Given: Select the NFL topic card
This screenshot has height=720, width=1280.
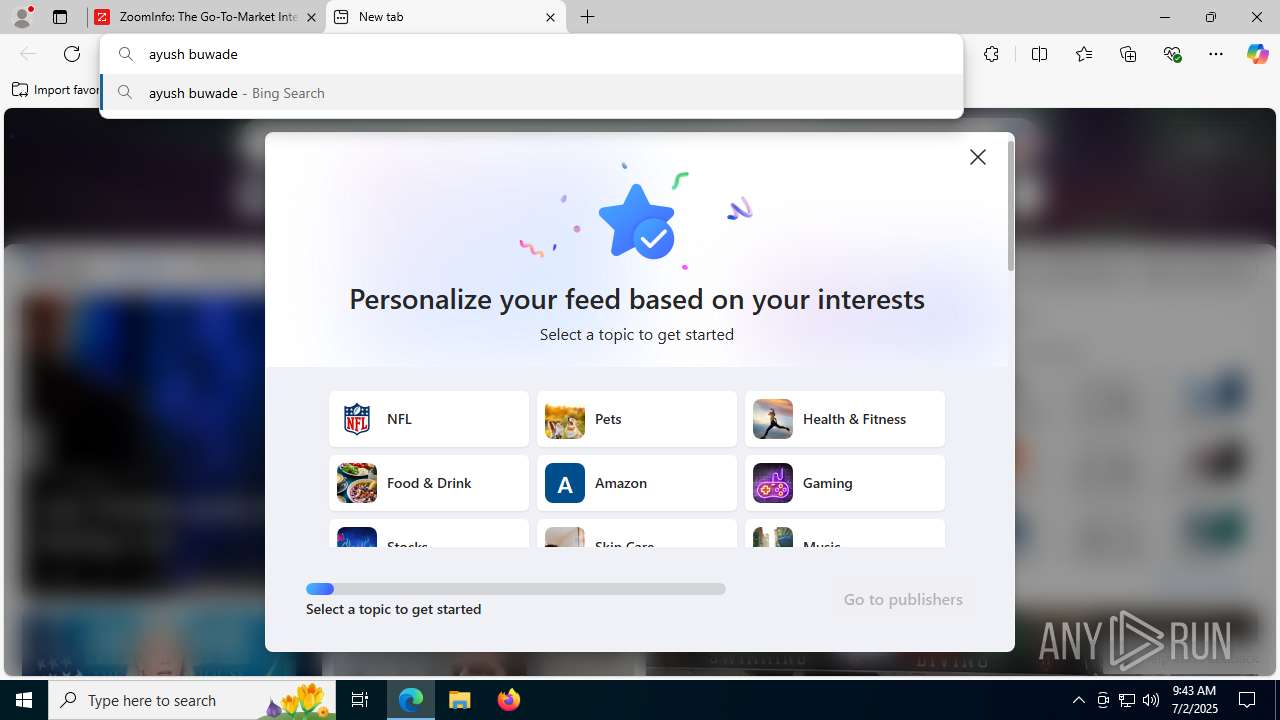Looking at the screenshot, I should coord(429,419).
